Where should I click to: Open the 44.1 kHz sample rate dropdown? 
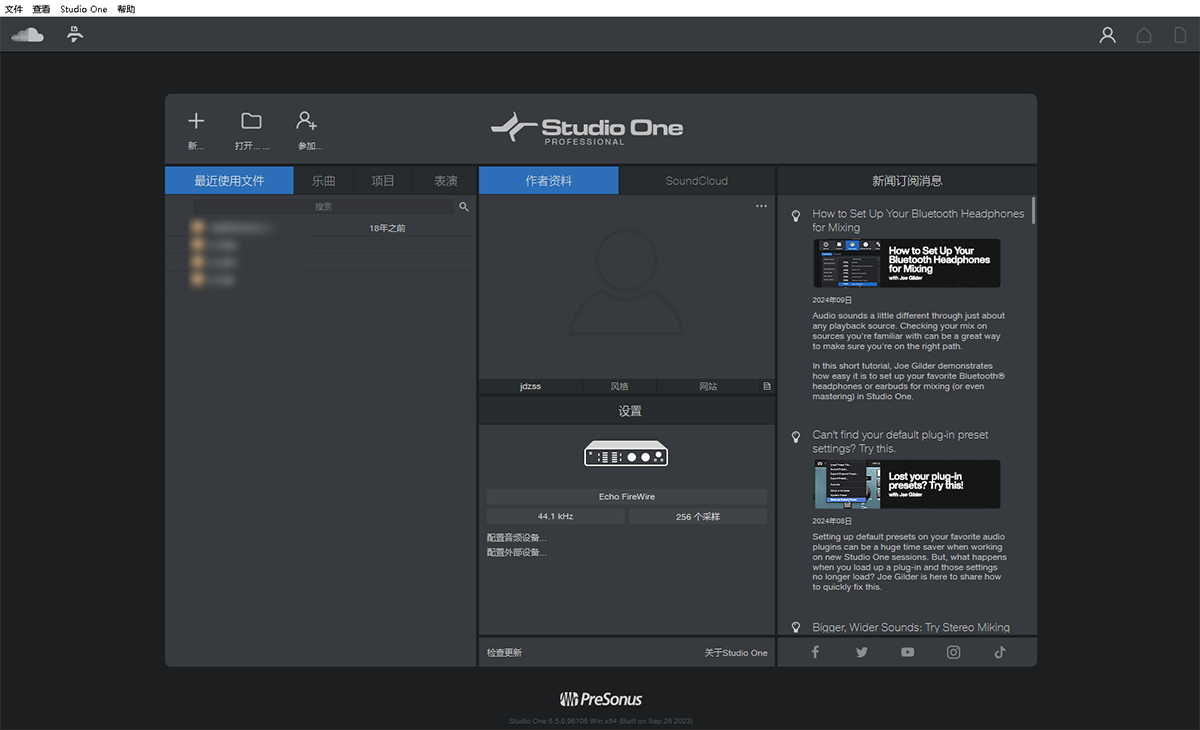[x=556, y=517]
